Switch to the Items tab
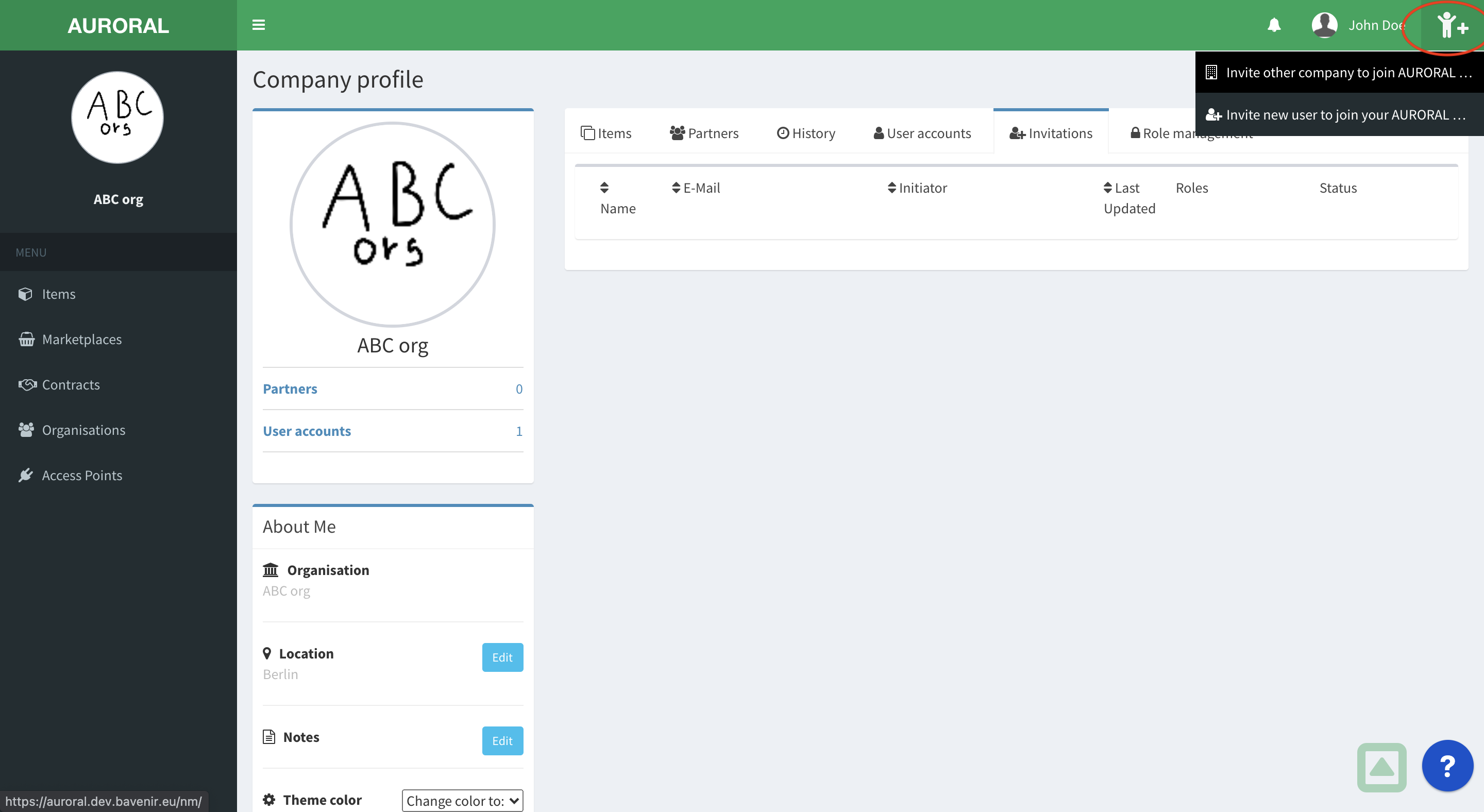This screenshot has height=812, width=1484. [605, 133]
